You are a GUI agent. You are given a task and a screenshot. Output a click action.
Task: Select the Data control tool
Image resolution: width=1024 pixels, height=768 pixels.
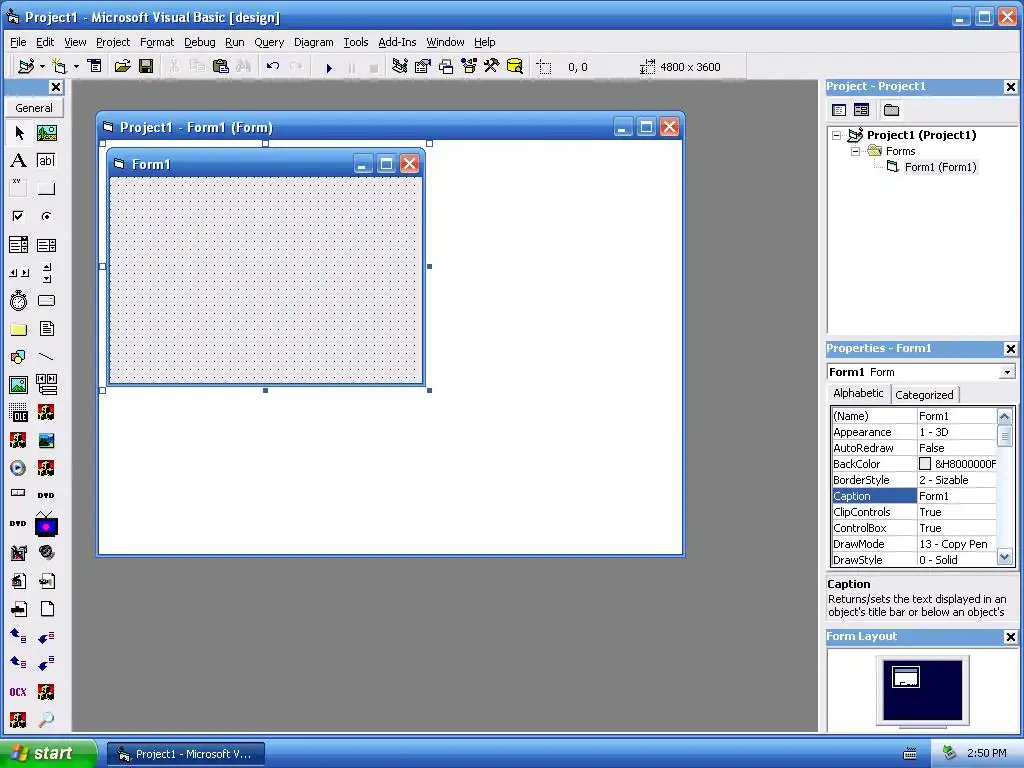pyautogui.click(x=46, y=385)
